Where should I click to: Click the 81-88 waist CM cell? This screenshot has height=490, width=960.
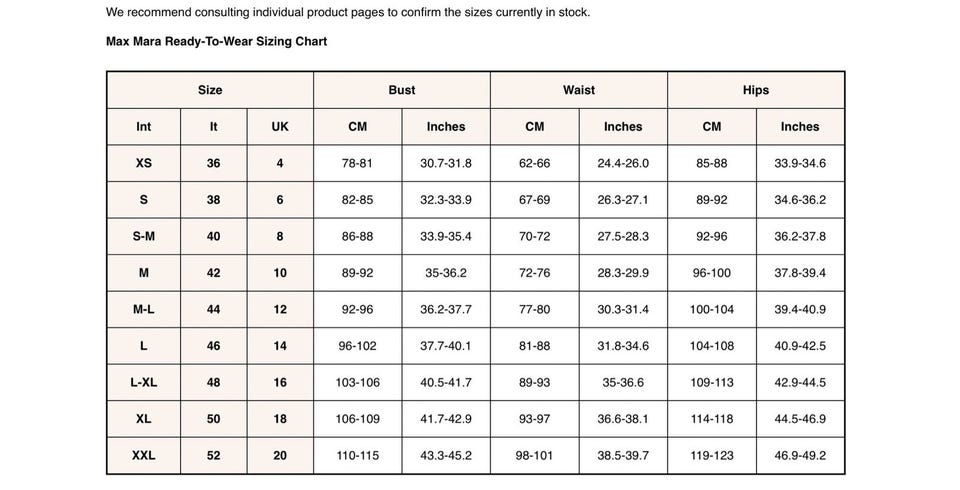534,346
